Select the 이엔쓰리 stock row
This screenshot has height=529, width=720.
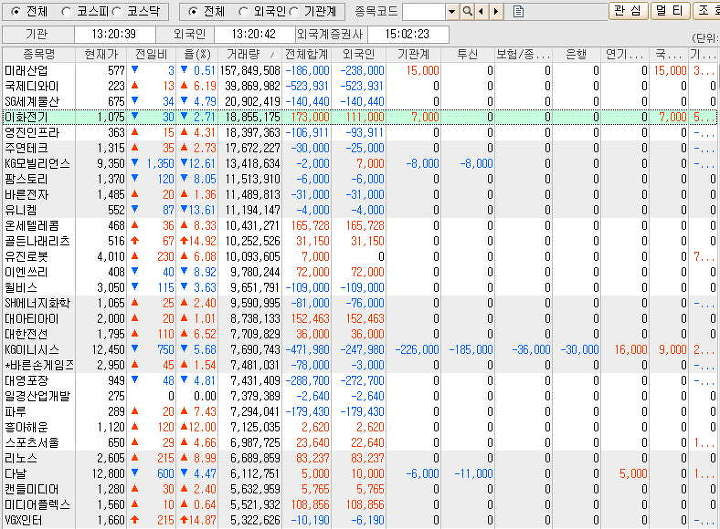(360, 272)
